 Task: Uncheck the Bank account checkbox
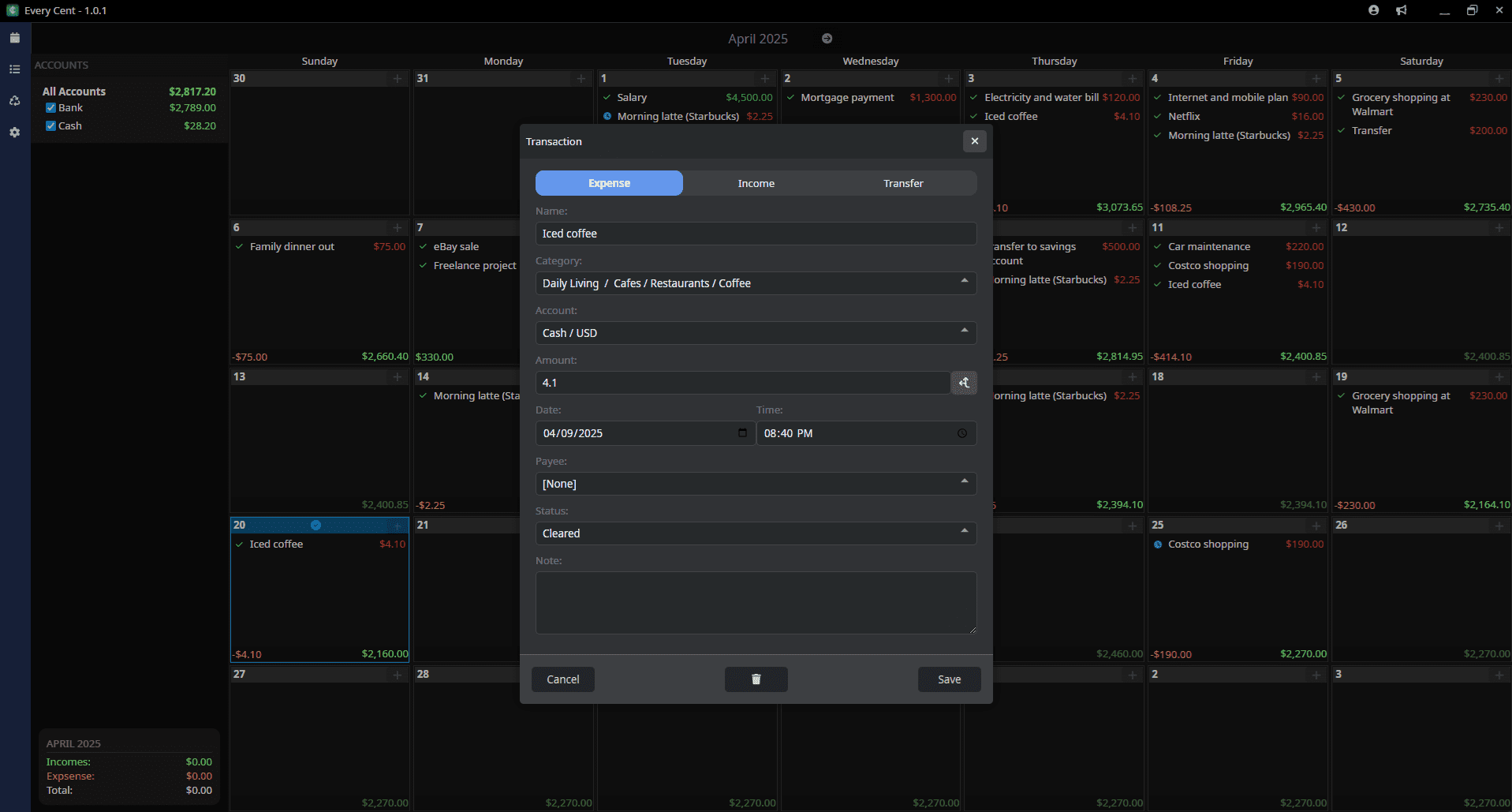point(50,108)
